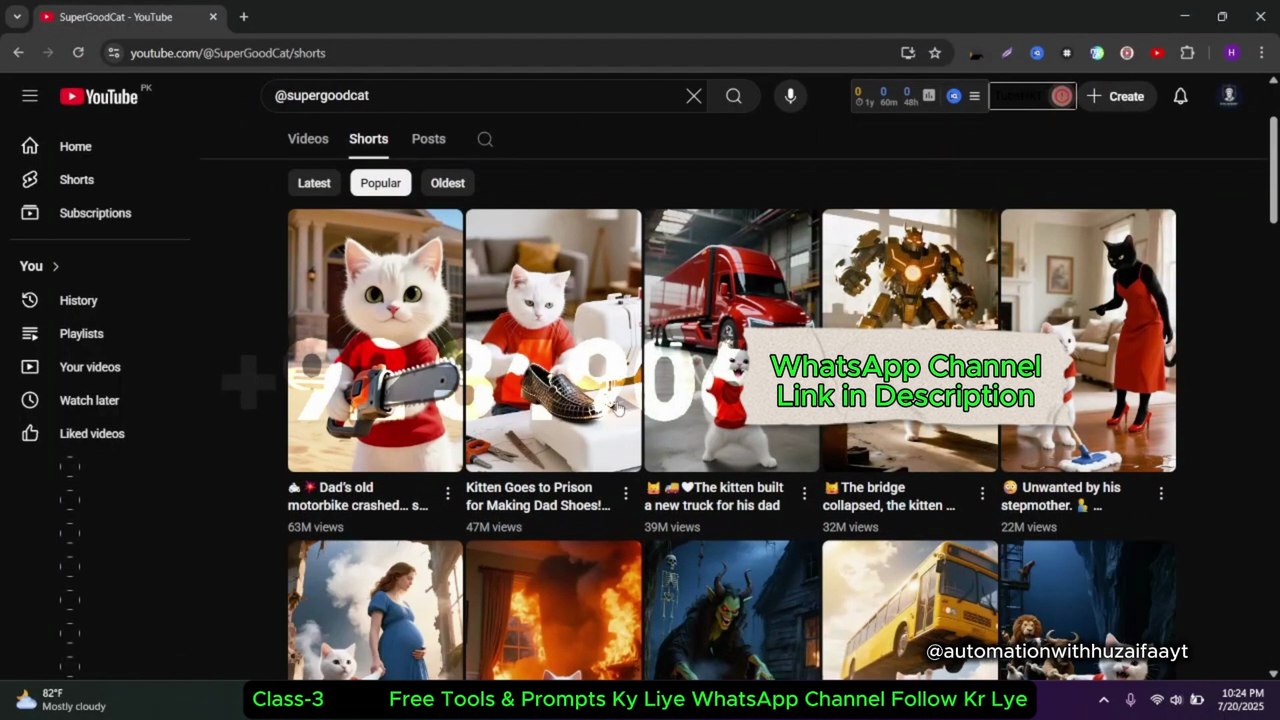Open the Chrome three-dot menu
The image size is (1280, 720).
tap(1260, 53)
